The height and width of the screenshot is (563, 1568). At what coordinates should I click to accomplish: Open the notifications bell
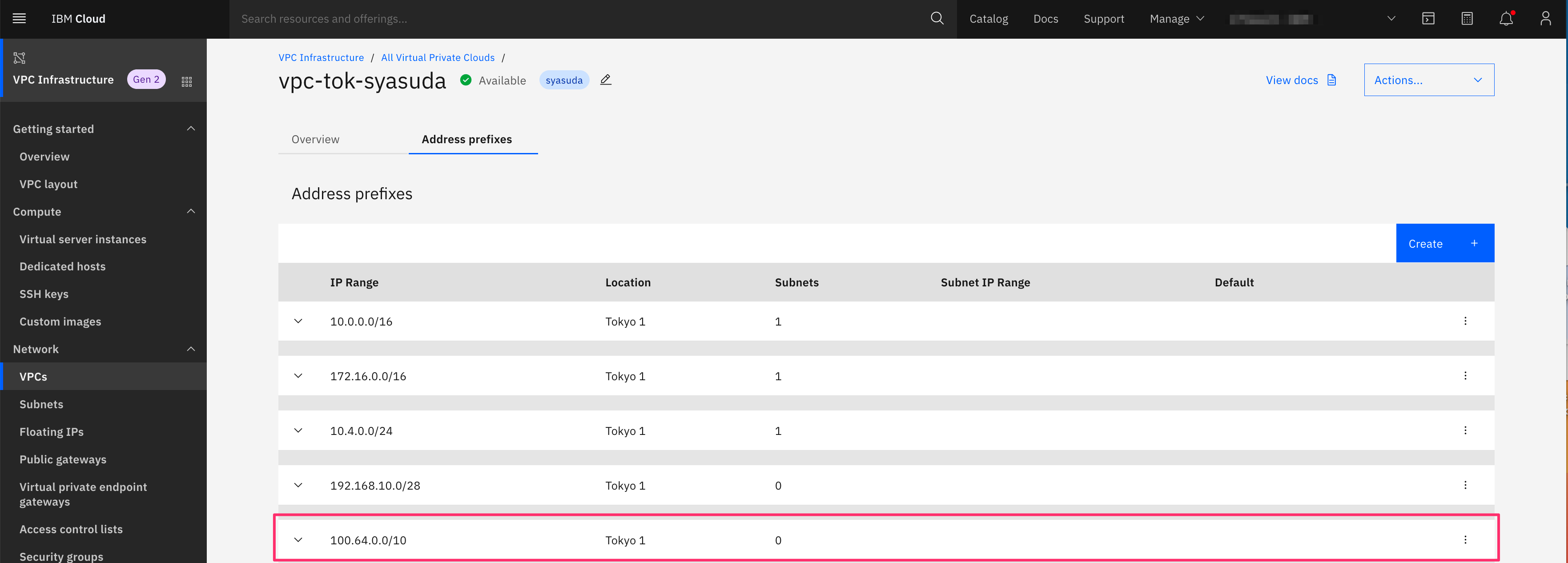(1506, 19)
